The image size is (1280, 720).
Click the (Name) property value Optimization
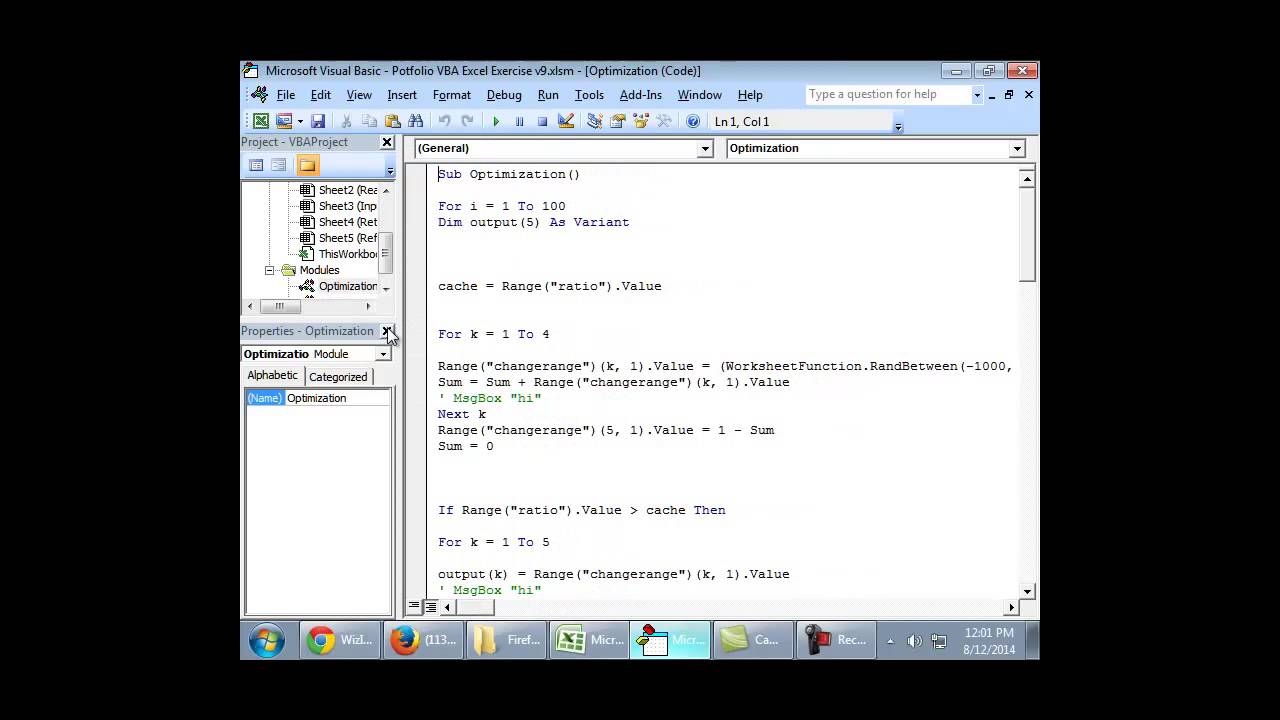point(338,398)
